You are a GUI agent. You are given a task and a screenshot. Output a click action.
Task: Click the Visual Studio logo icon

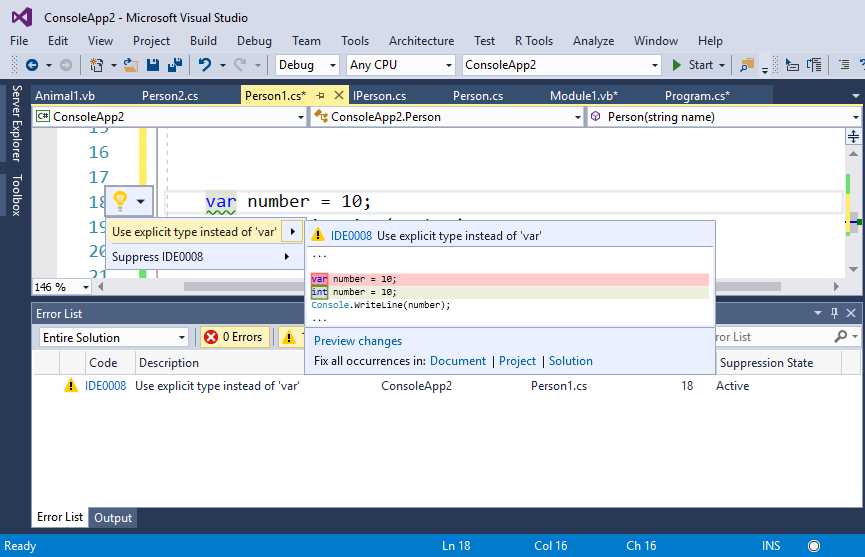coord(22,17)
